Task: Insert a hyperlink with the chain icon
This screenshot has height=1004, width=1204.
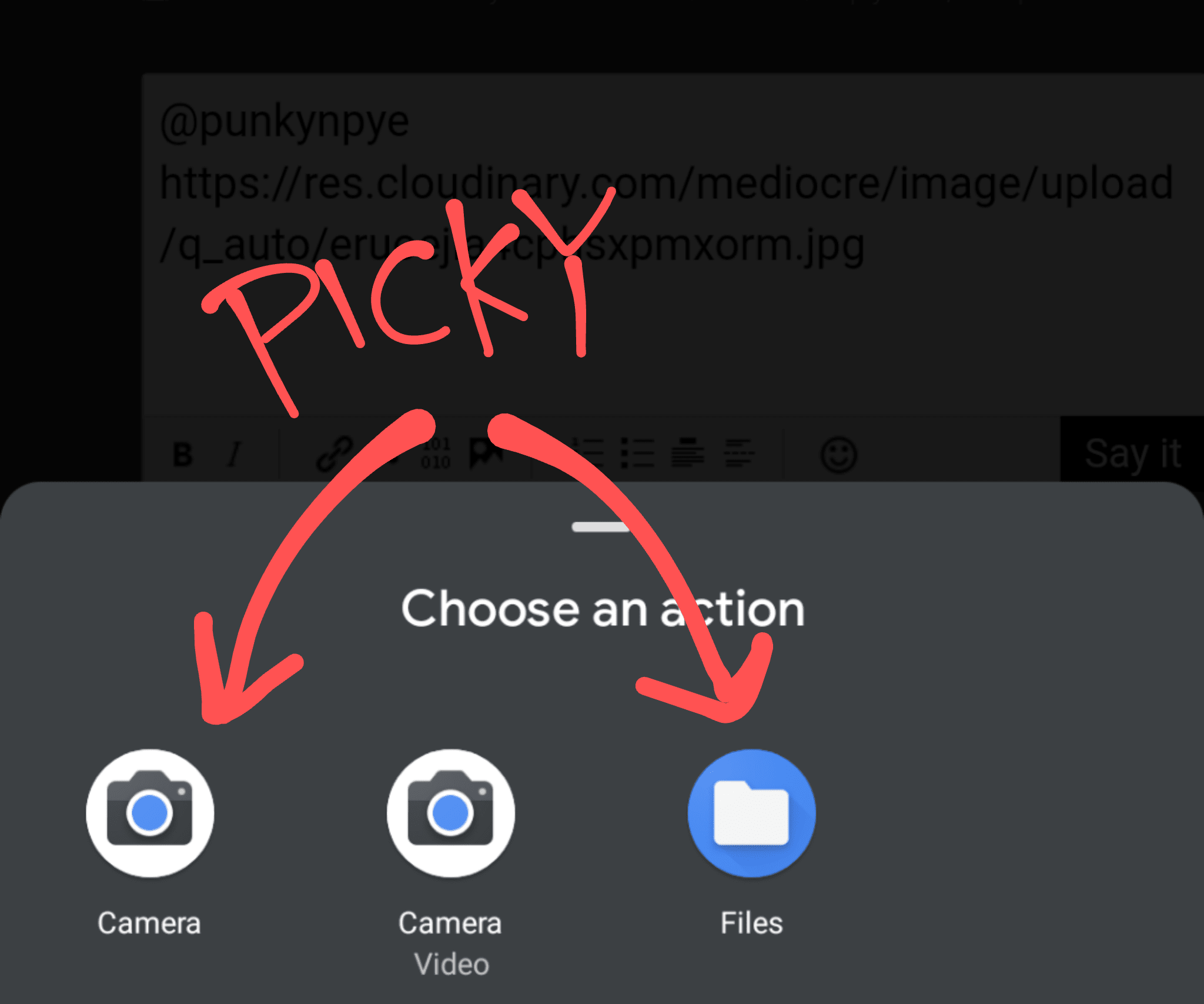Action: (x=335, y=454)
